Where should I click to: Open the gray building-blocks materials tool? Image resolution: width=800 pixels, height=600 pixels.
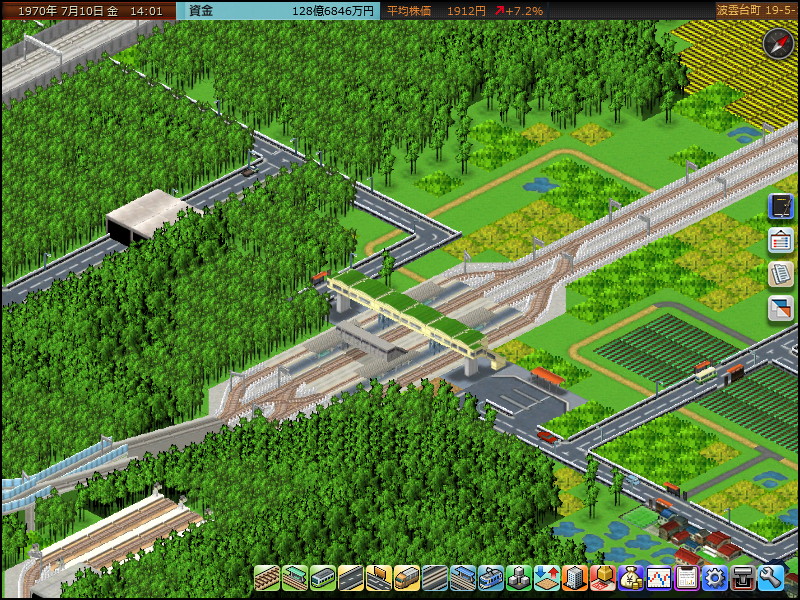click(x=519, y=578)
